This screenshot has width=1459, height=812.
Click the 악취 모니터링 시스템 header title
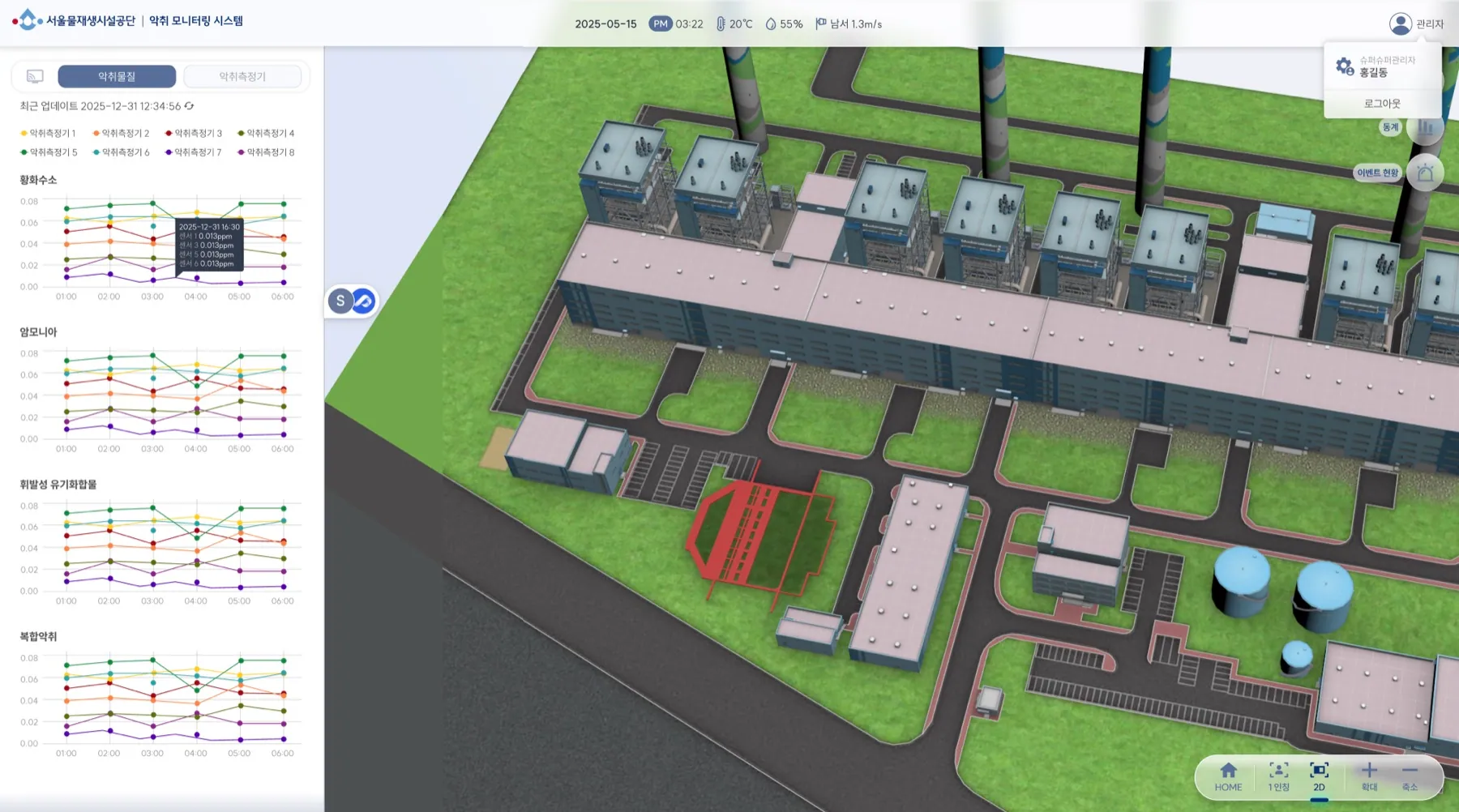click(196, 21)
